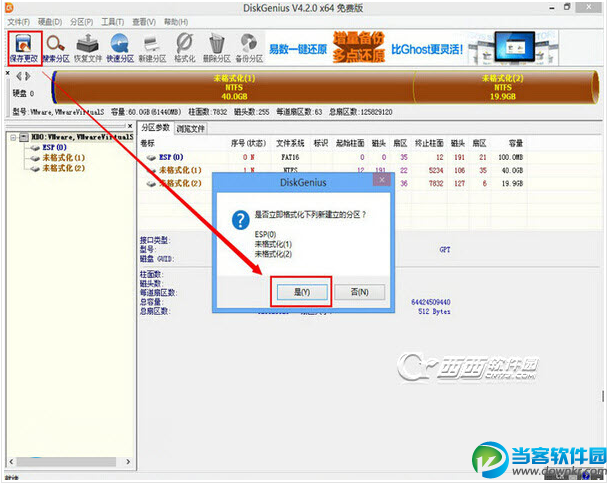This screenshot has height=485, width=608.
Task: Close the DiskGenius dialog with its X
Action: pyautogui.click(x=382, y=180)
